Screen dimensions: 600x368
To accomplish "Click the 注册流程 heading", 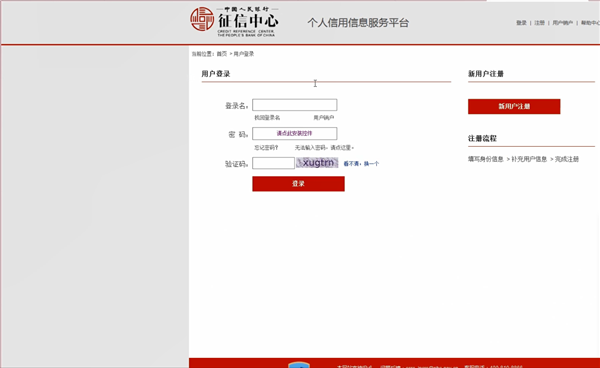I will [482, 138].
